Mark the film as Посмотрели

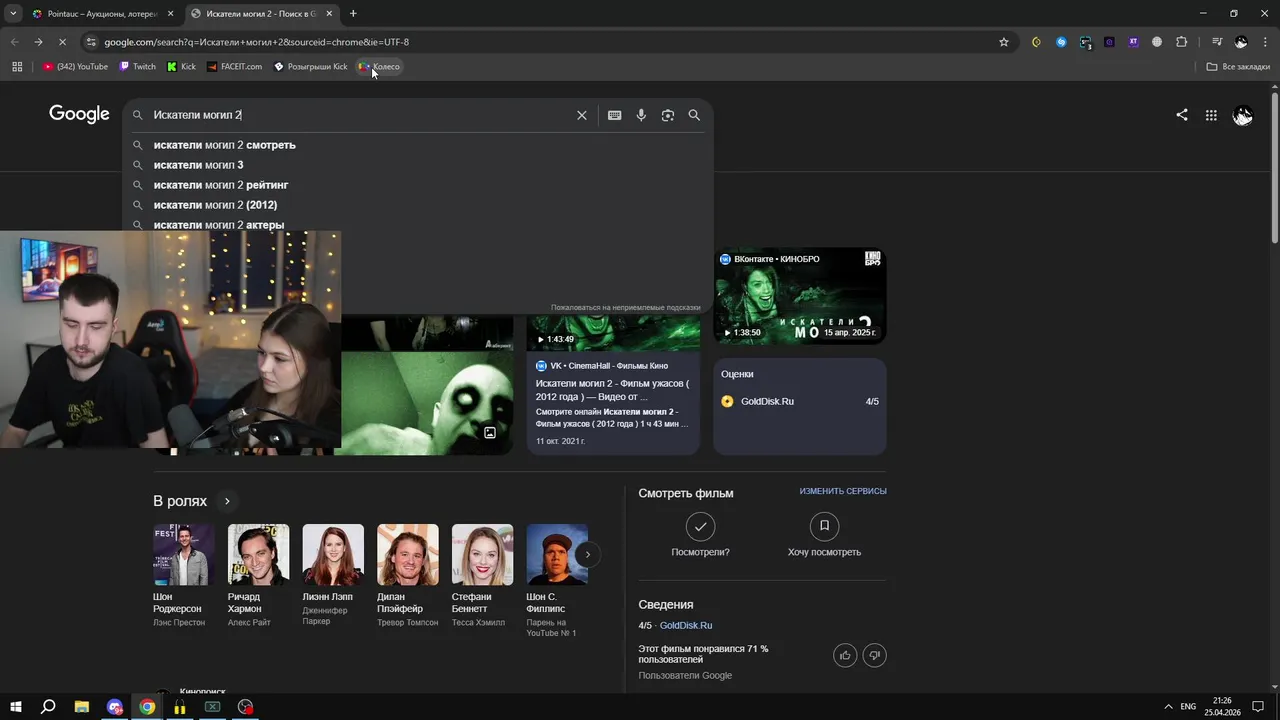pyautogui.click(x=700, y=526)
